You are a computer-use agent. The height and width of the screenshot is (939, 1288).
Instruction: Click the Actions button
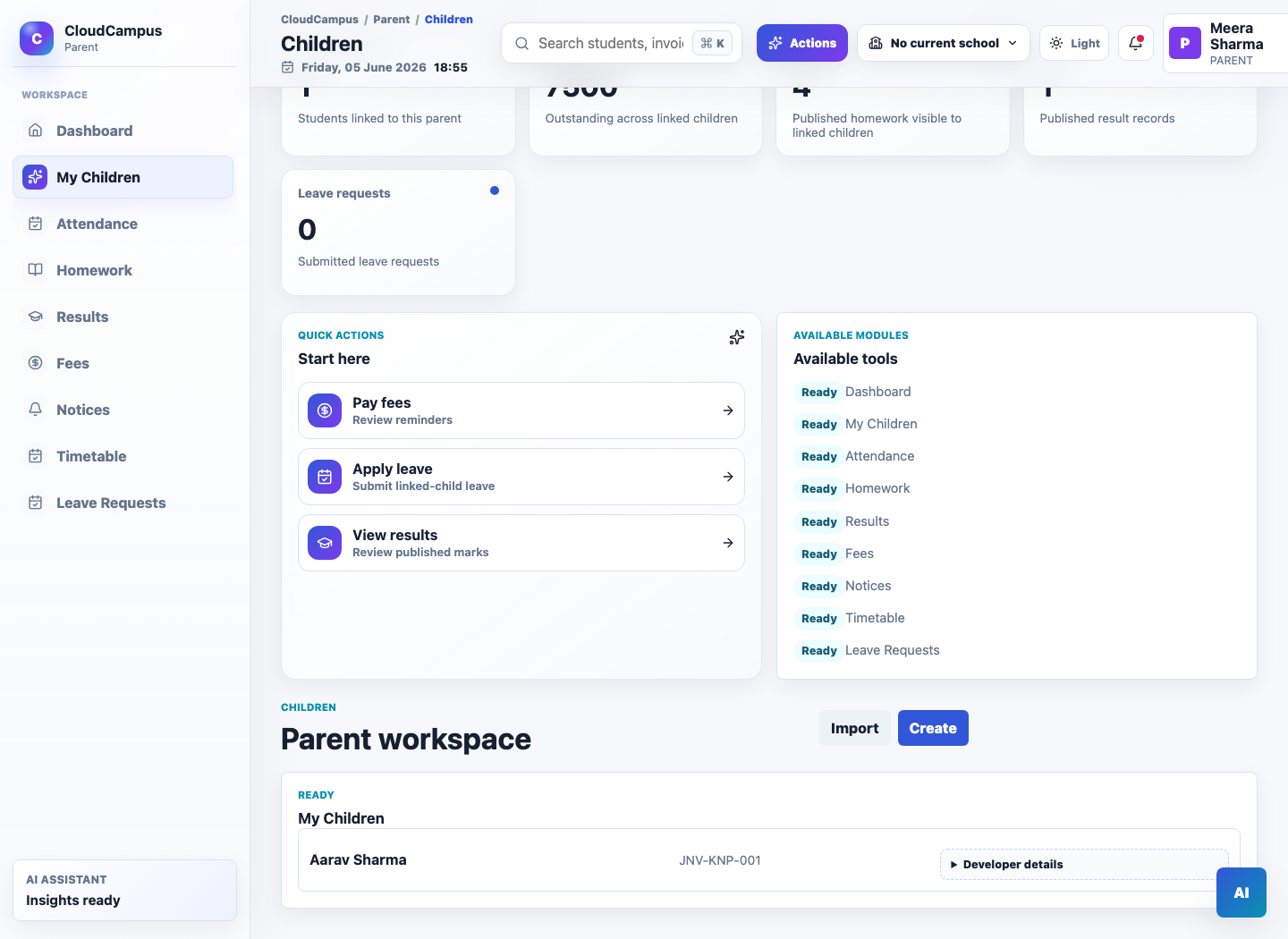pyautogui.click(x=802, y=43)
